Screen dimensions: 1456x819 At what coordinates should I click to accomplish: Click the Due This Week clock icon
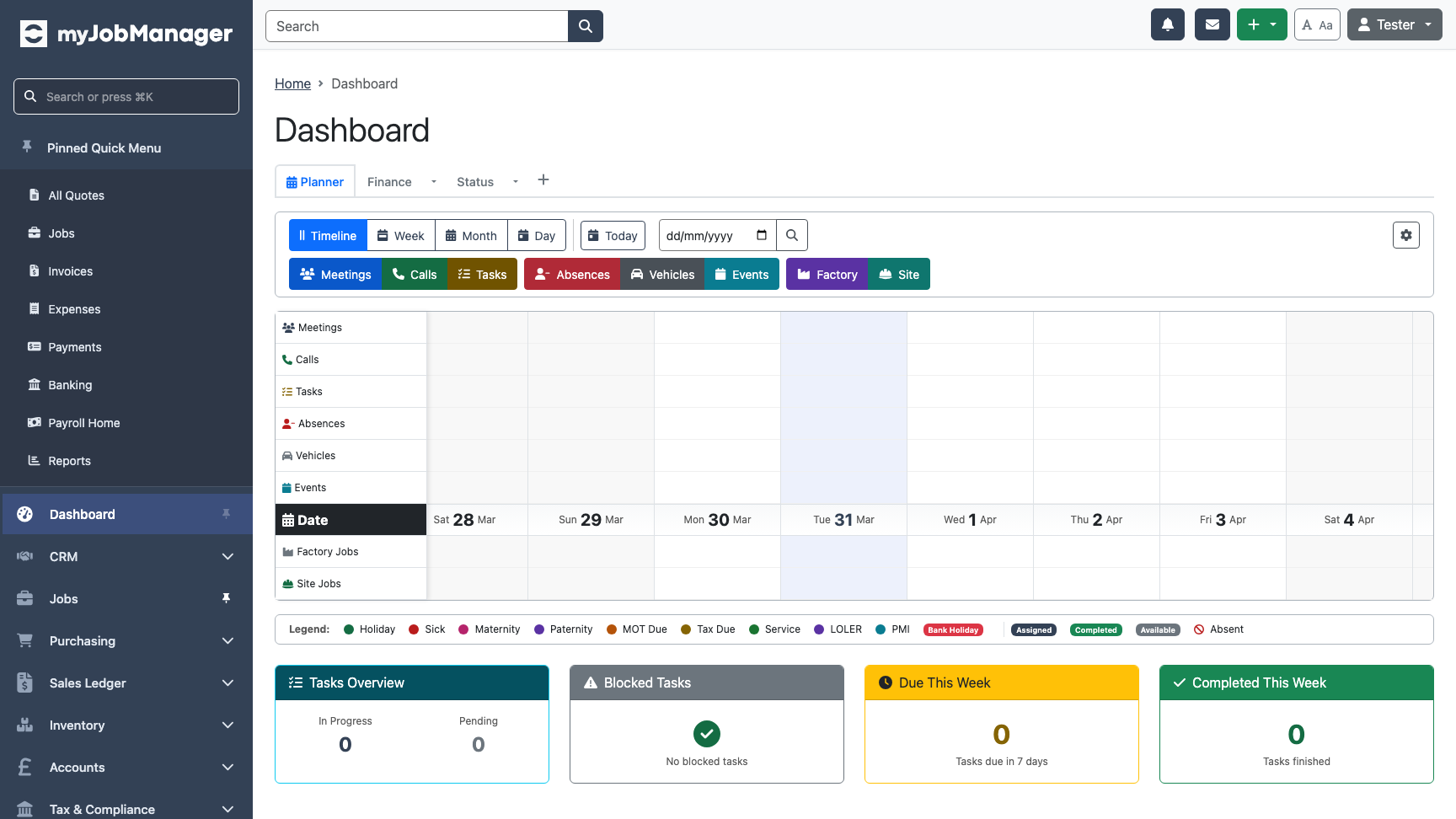(x=886, y=682)
